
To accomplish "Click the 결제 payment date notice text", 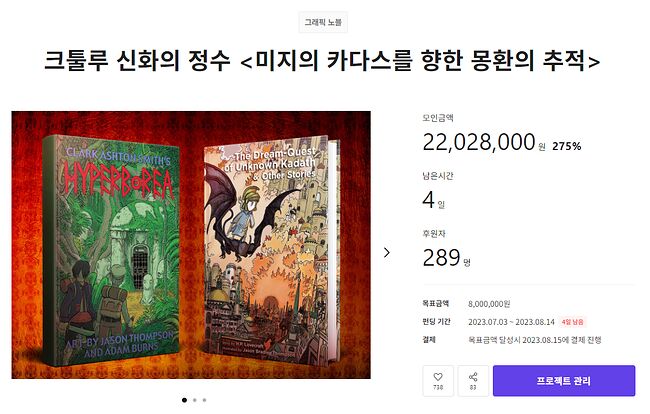I will (x=535, y=340).
